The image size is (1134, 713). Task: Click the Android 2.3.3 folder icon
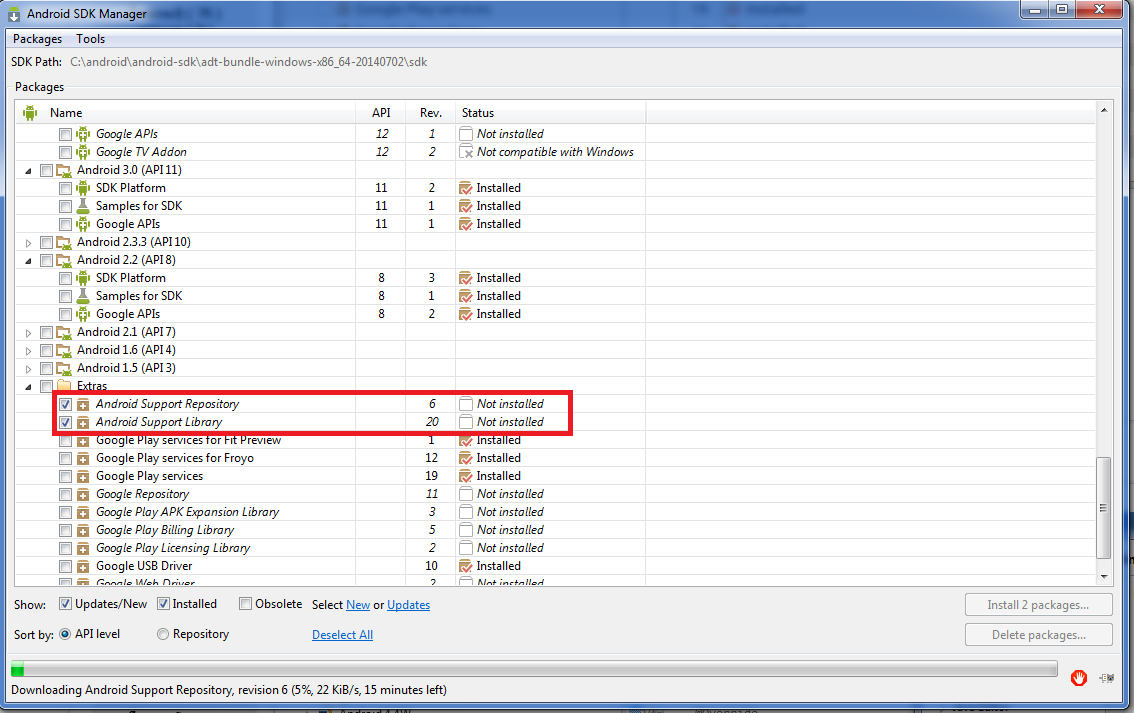[x=64, y=242]
